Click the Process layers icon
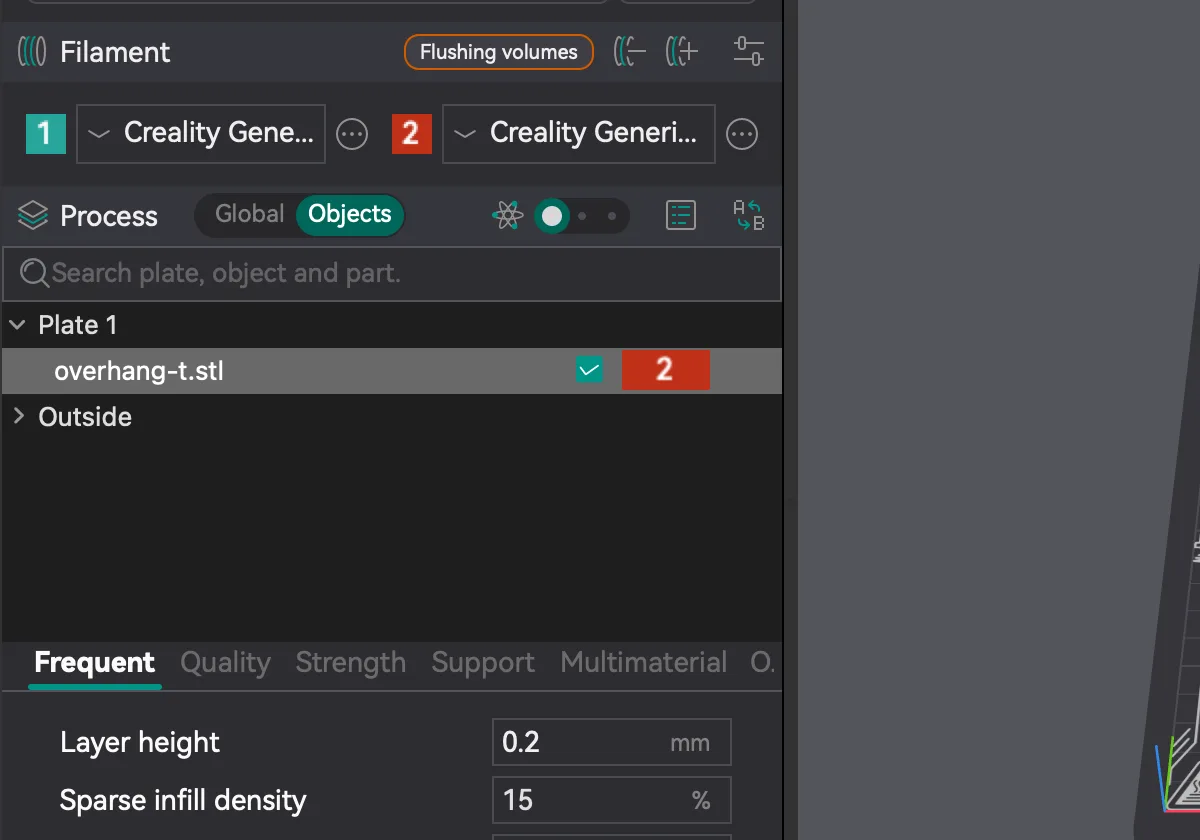The image size is (1200, 840). click(x=33, y=216)
